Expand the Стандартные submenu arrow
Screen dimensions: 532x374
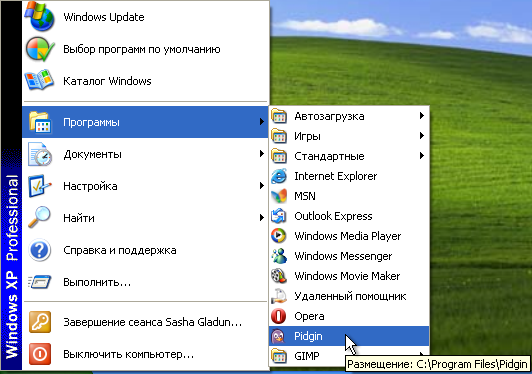pyautogui.click(x=422, y=155)
